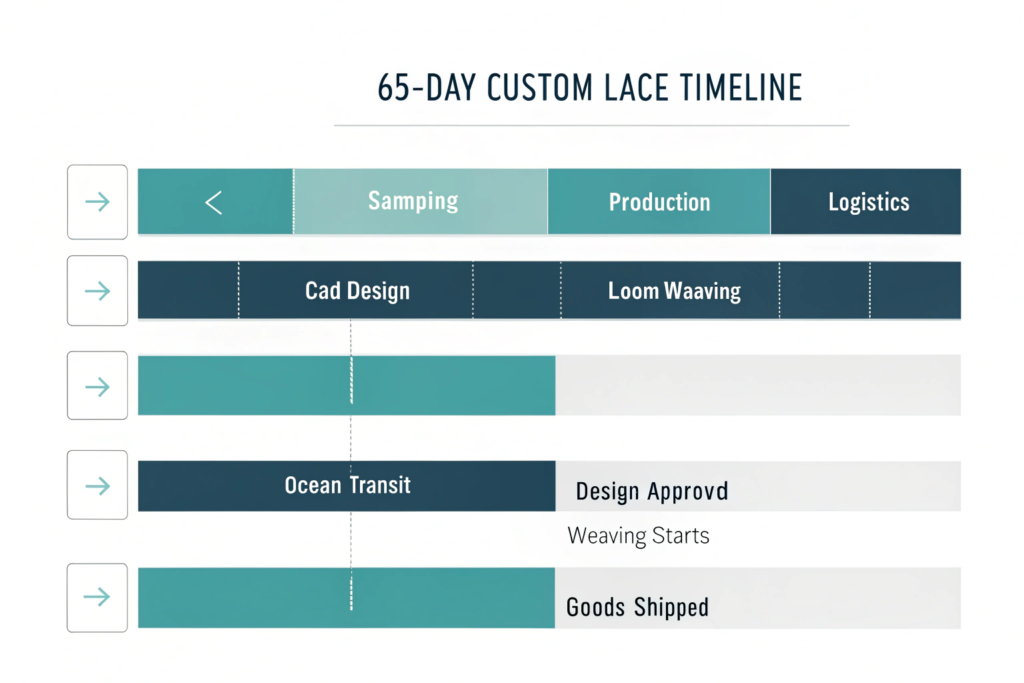Click the Goods Shipped label

[637, 607]
